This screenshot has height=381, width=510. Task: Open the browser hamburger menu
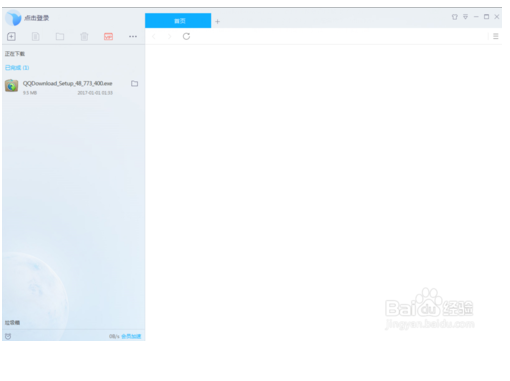[x=496, y=36]
